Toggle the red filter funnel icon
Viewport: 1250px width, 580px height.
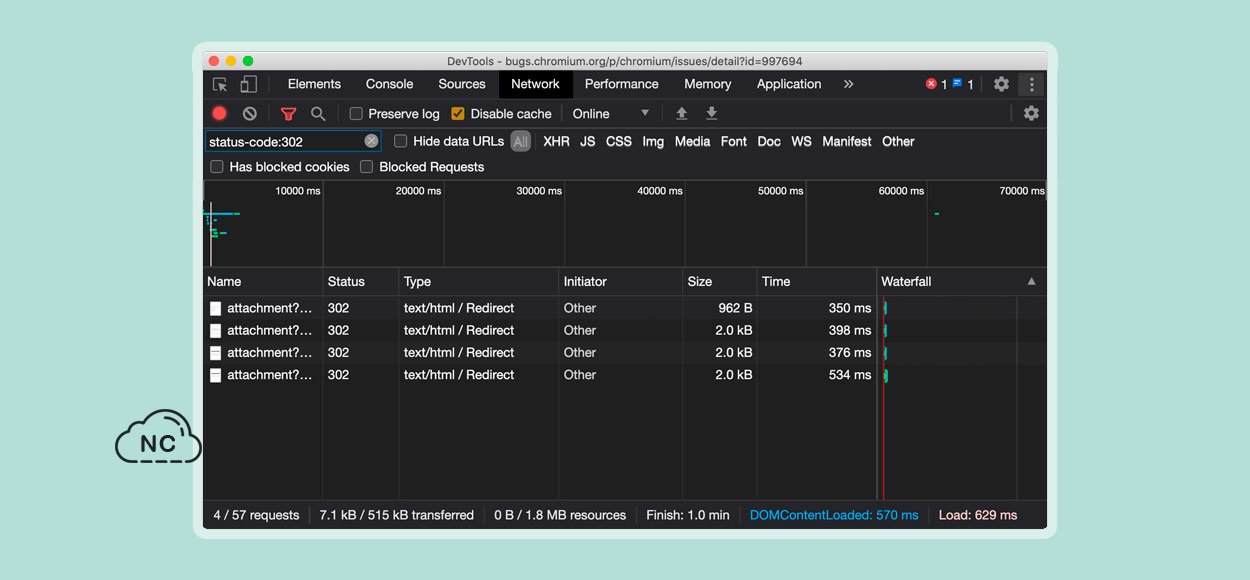(x=288, y=114)
